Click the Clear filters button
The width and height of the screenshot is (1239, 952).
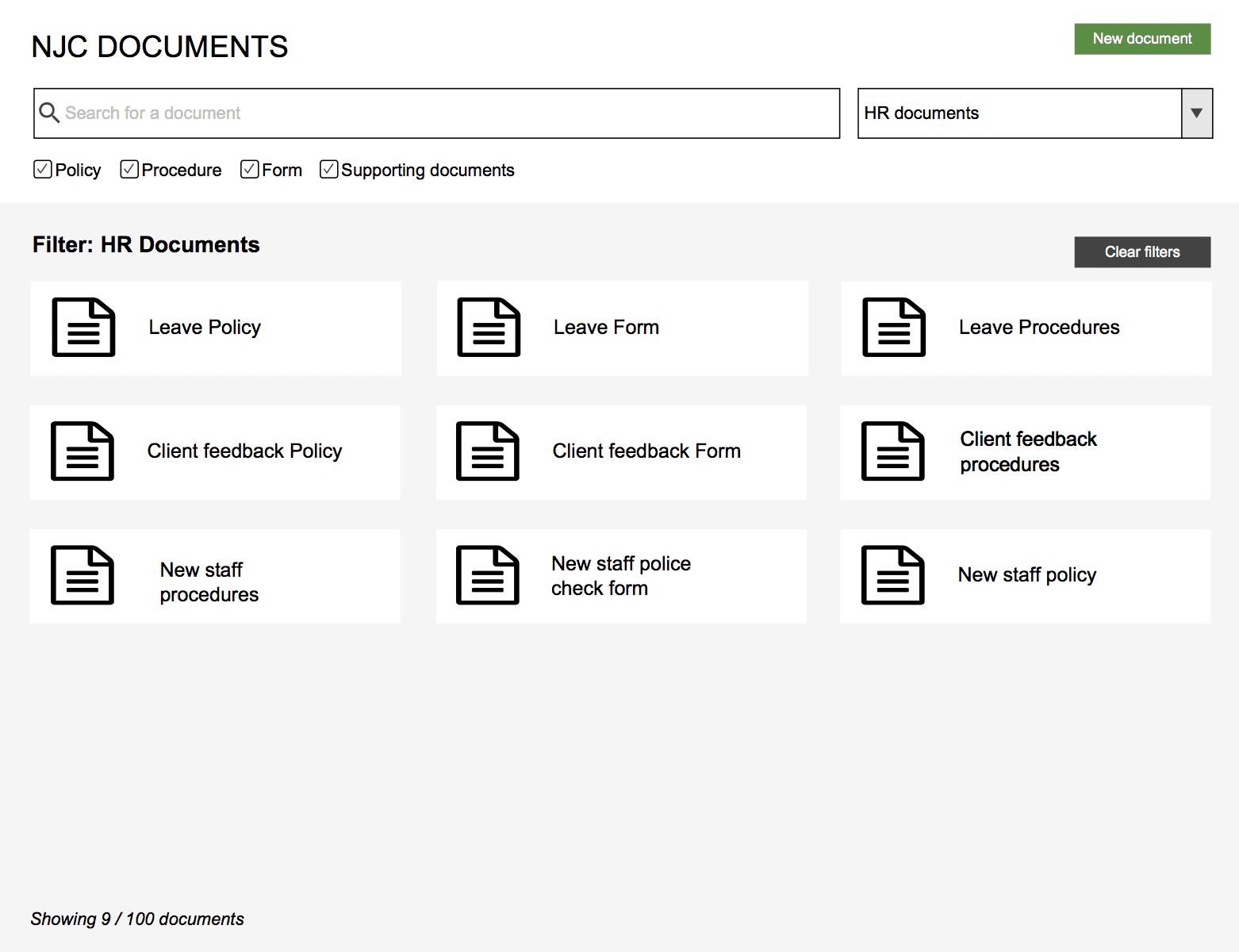(x=1142, y=252)
